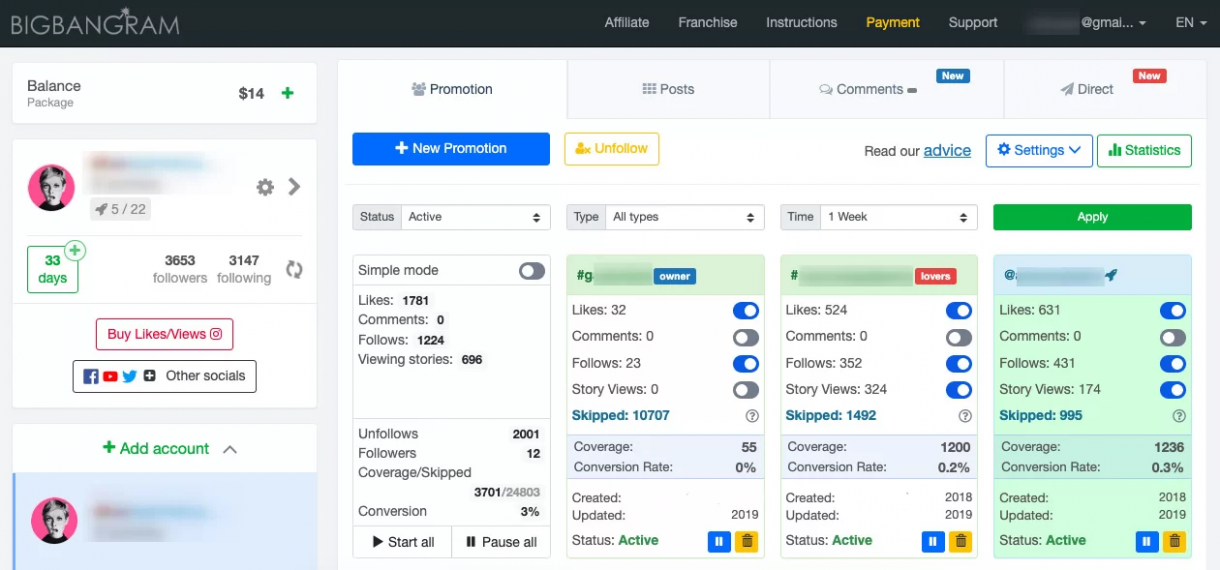Add days with the green plus badge
Image resolution: width=1220 pixels, height=570 pixels.
75,251
